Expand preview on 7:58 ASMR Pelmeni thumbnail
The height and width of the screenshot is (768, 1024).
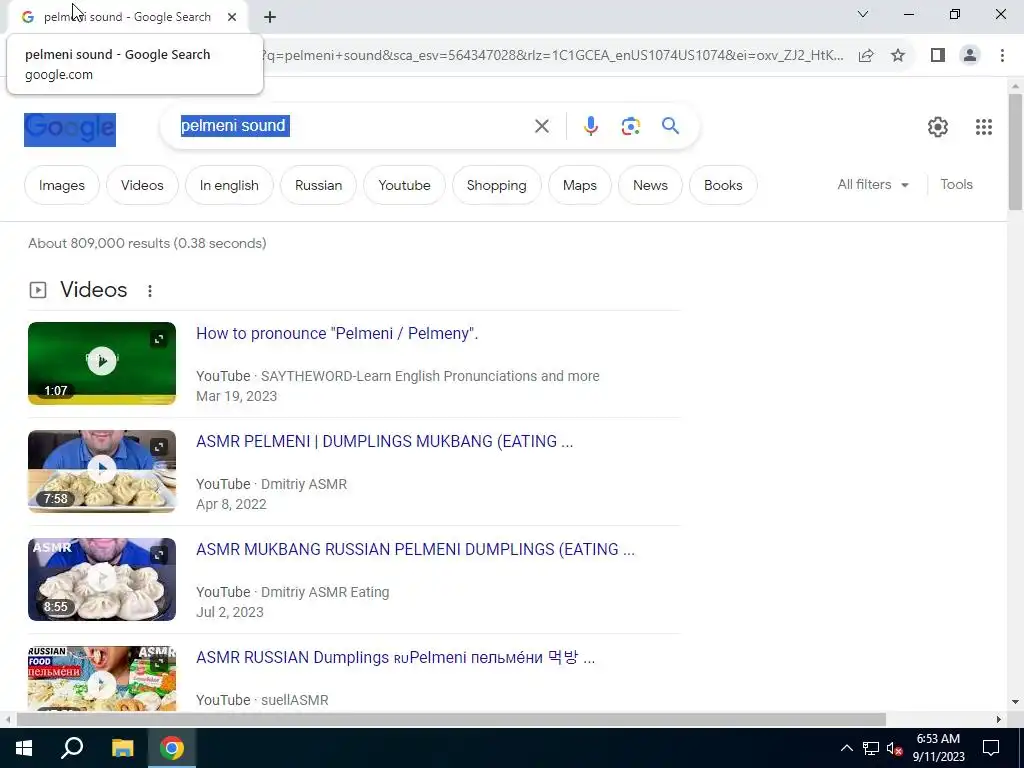point(159,447)
